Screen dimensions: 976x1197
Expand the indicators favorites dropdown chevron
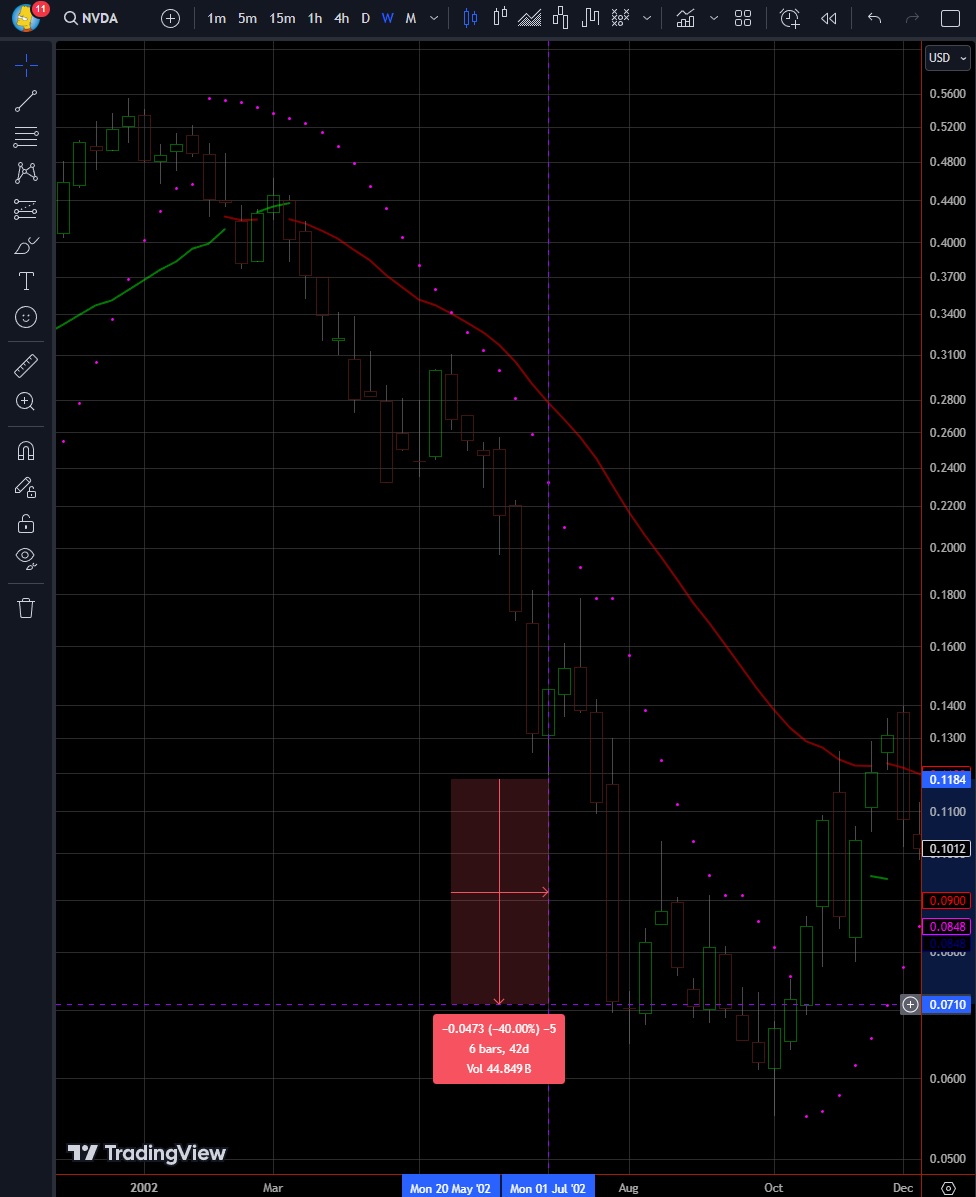pyautogui.click(x=714, y=18)
